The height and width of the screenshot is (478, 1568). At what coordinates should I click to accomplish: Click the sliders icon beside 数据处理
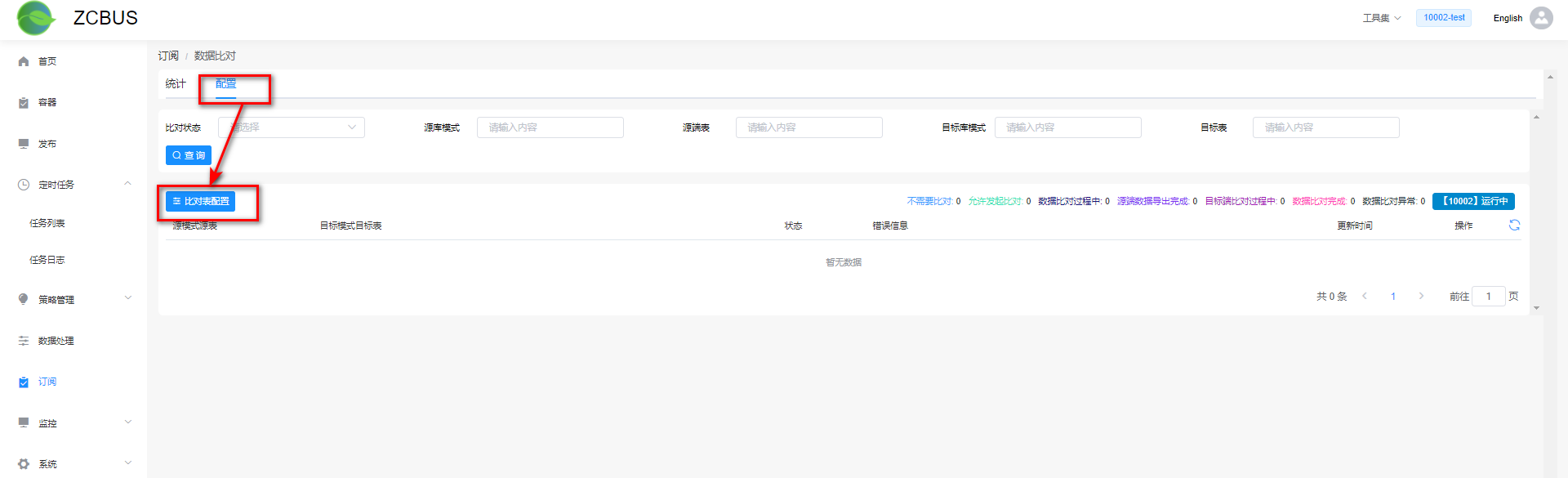click(24, 341)
